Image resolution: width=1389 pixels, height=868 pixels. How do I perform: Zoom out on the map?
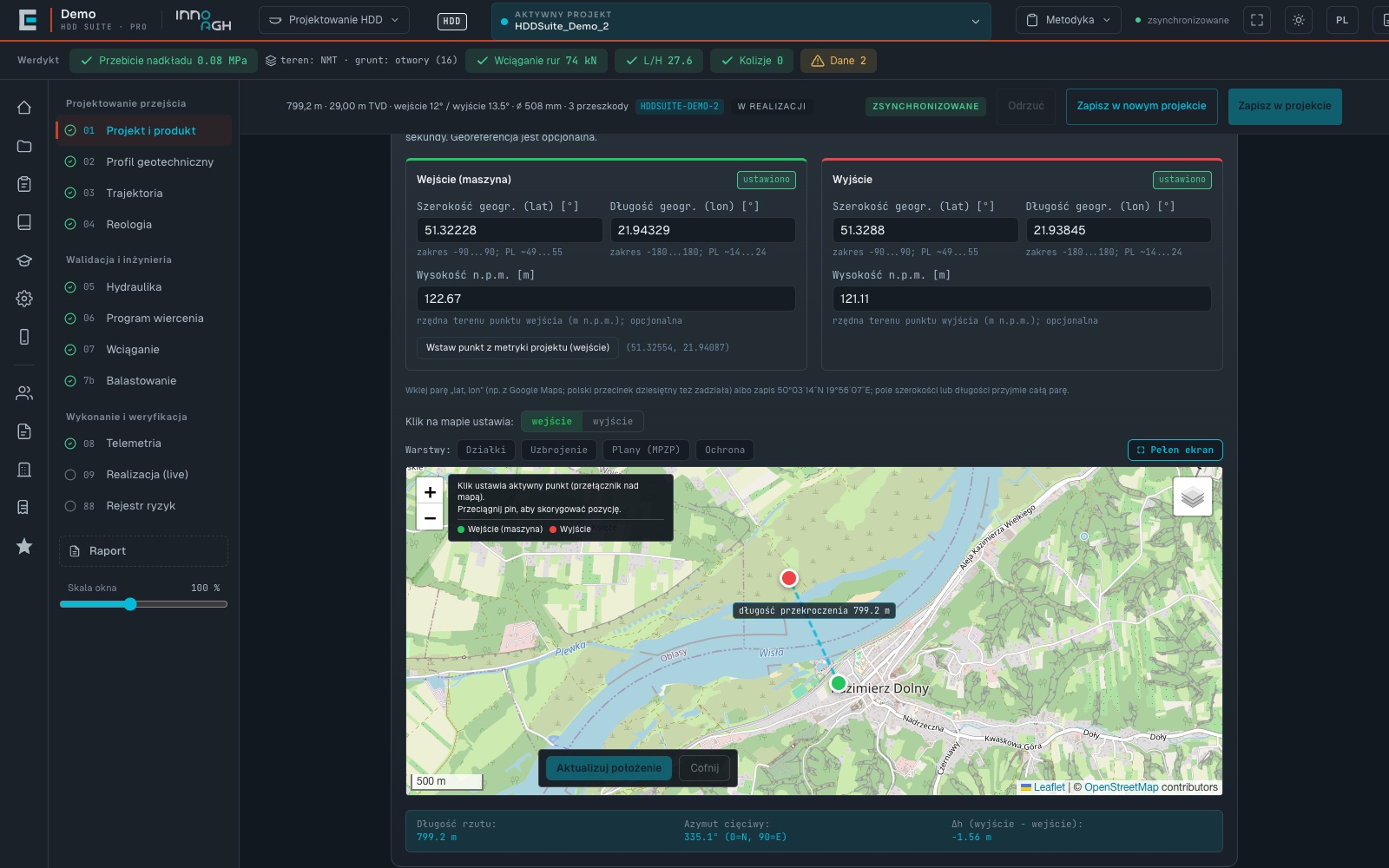tap(430, 517)
